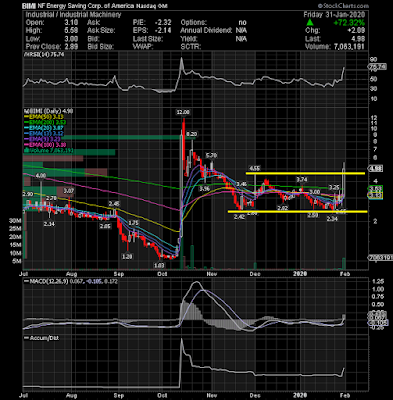Click the 30M volume axis label
The height and width of the screenshot is (400, 393).
[x=16, y=220]
